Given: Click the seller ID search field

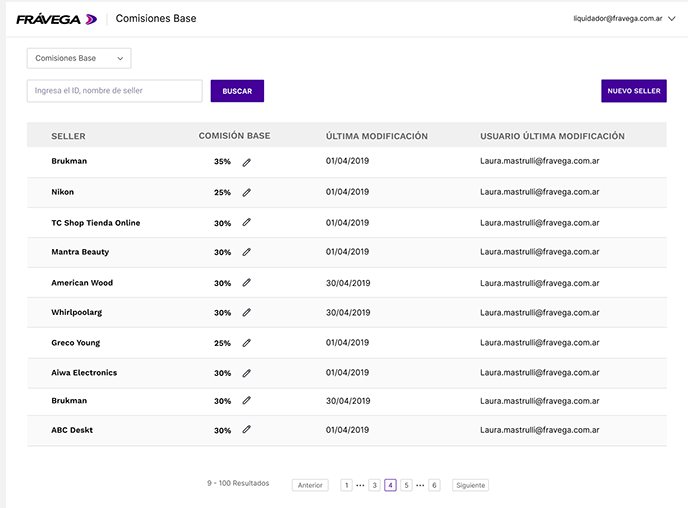Looking at the screenshot, I should 115,91.
